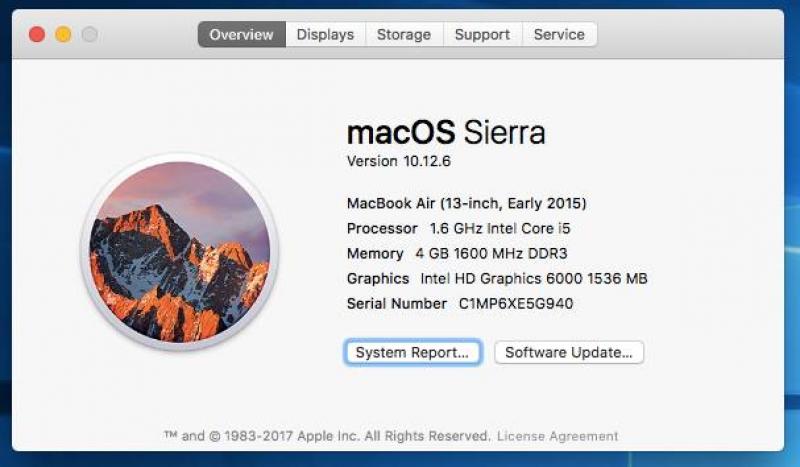800x467 pixels.
Task: Open the Displays tab
Action: coord(326,34)
